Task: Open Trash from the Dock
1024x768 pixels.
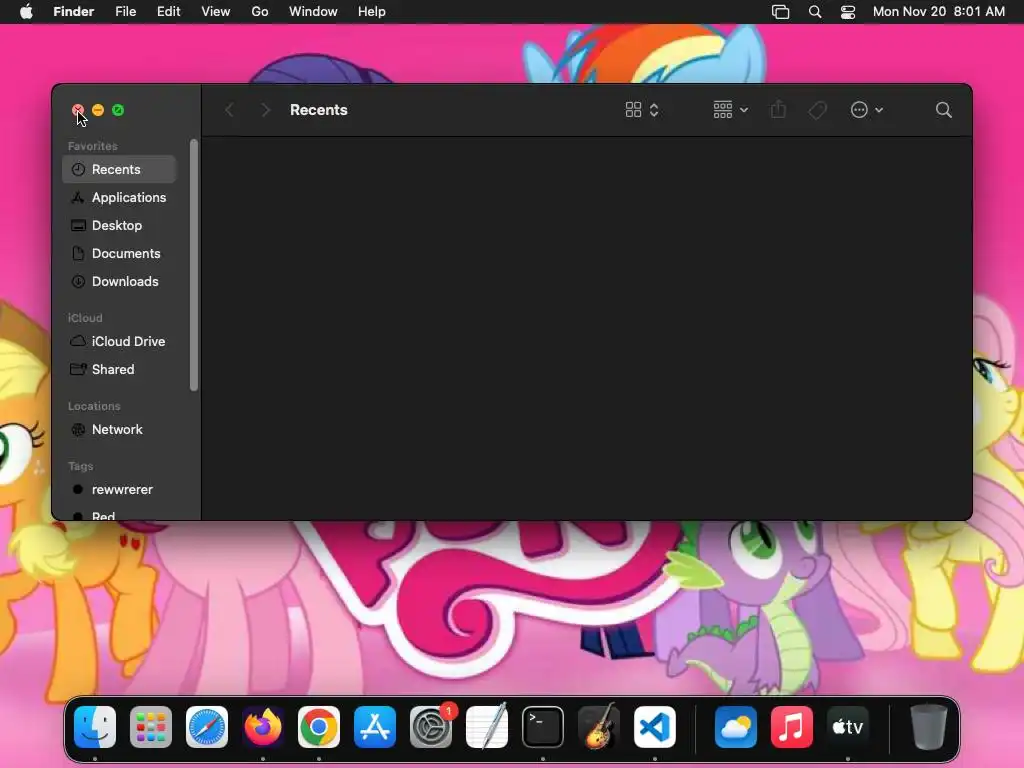Action: tap(928, 727)
